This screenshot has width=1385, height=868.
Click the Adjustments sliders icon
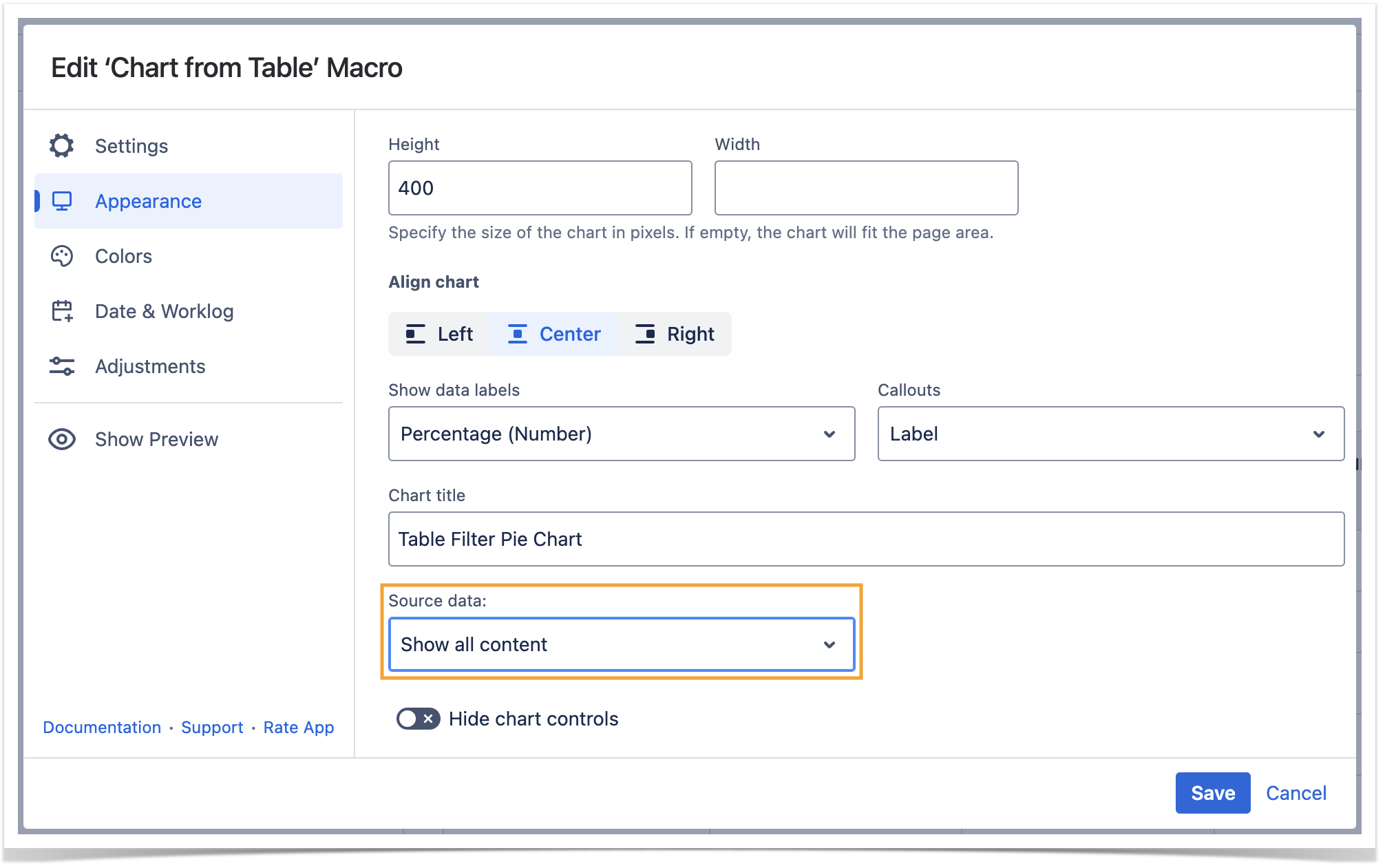click(x=62, y=366)
